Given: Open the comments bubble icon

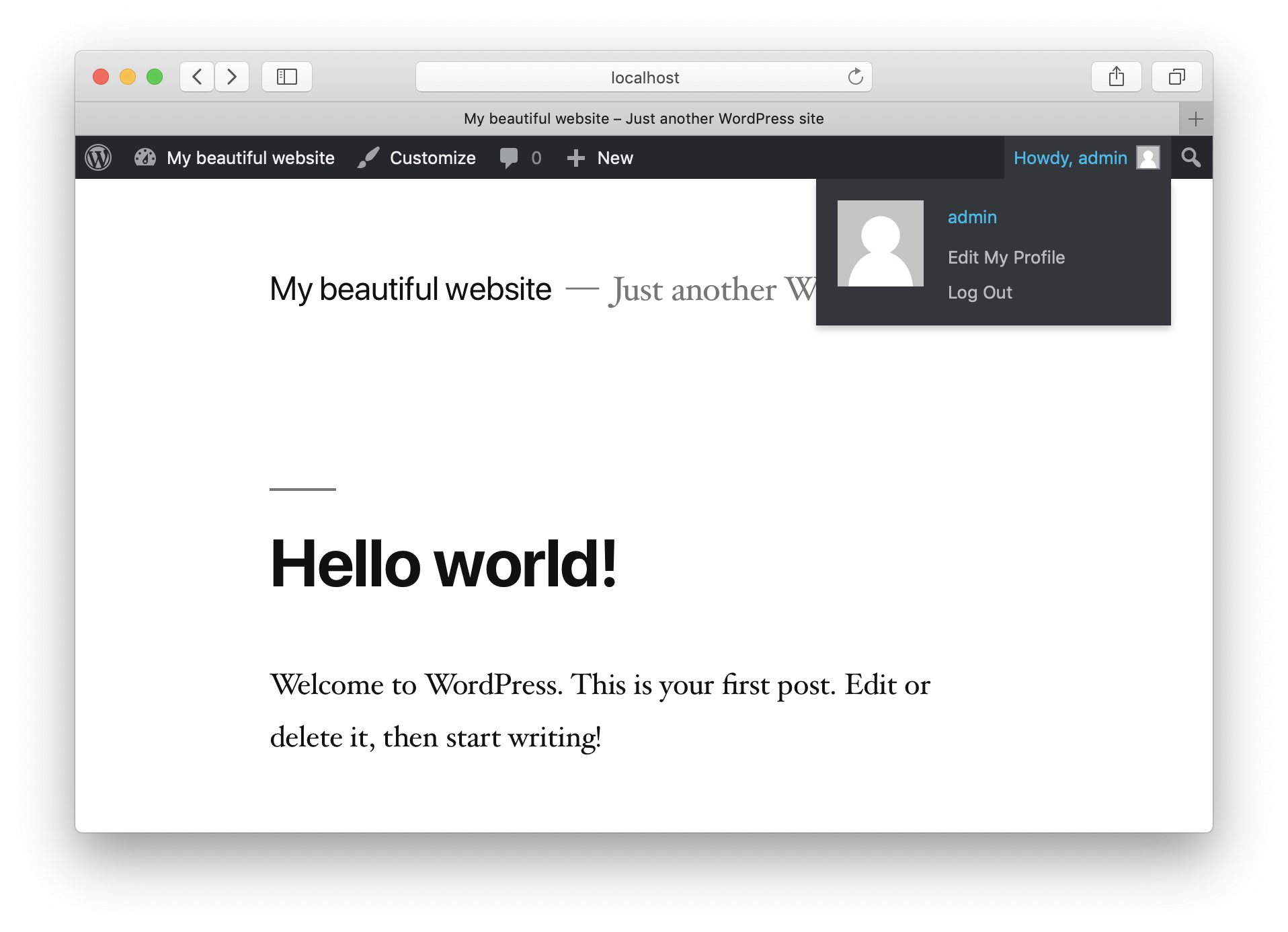Looking at the screenshot, I should point(508,157).
